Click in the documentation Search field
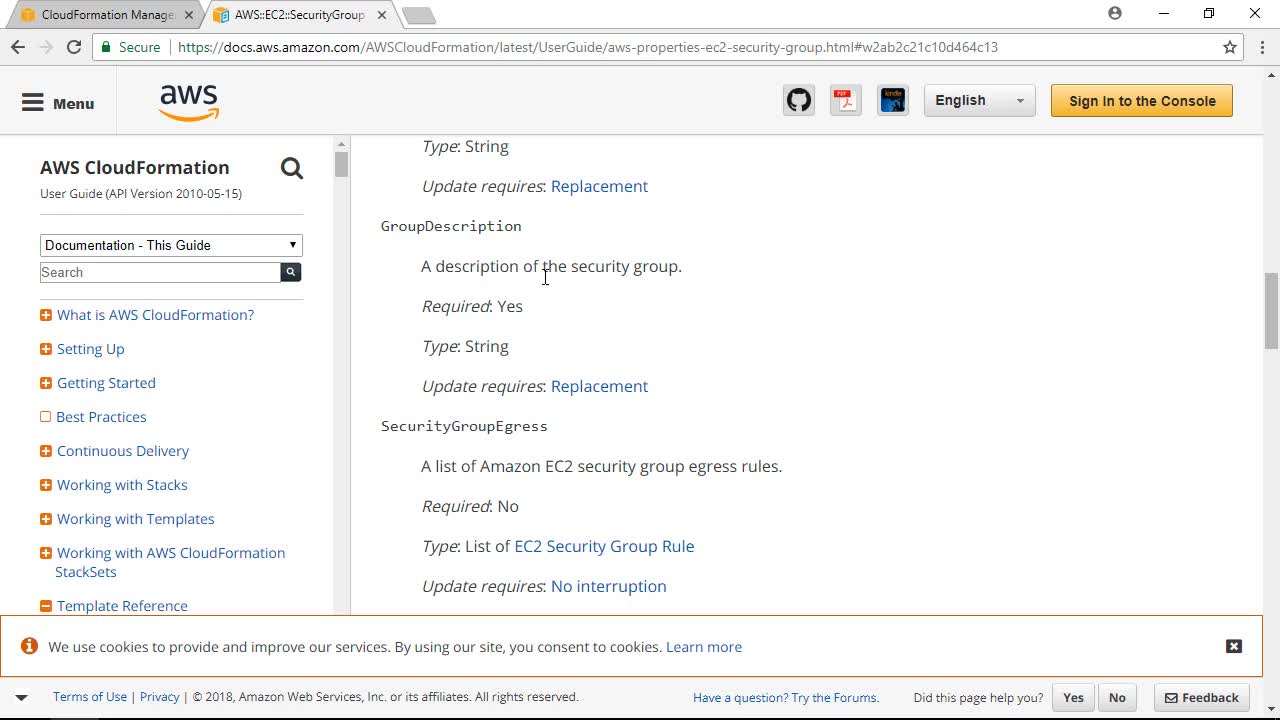The height and width of the screenshot is (720, 1280). pos(160,272)
